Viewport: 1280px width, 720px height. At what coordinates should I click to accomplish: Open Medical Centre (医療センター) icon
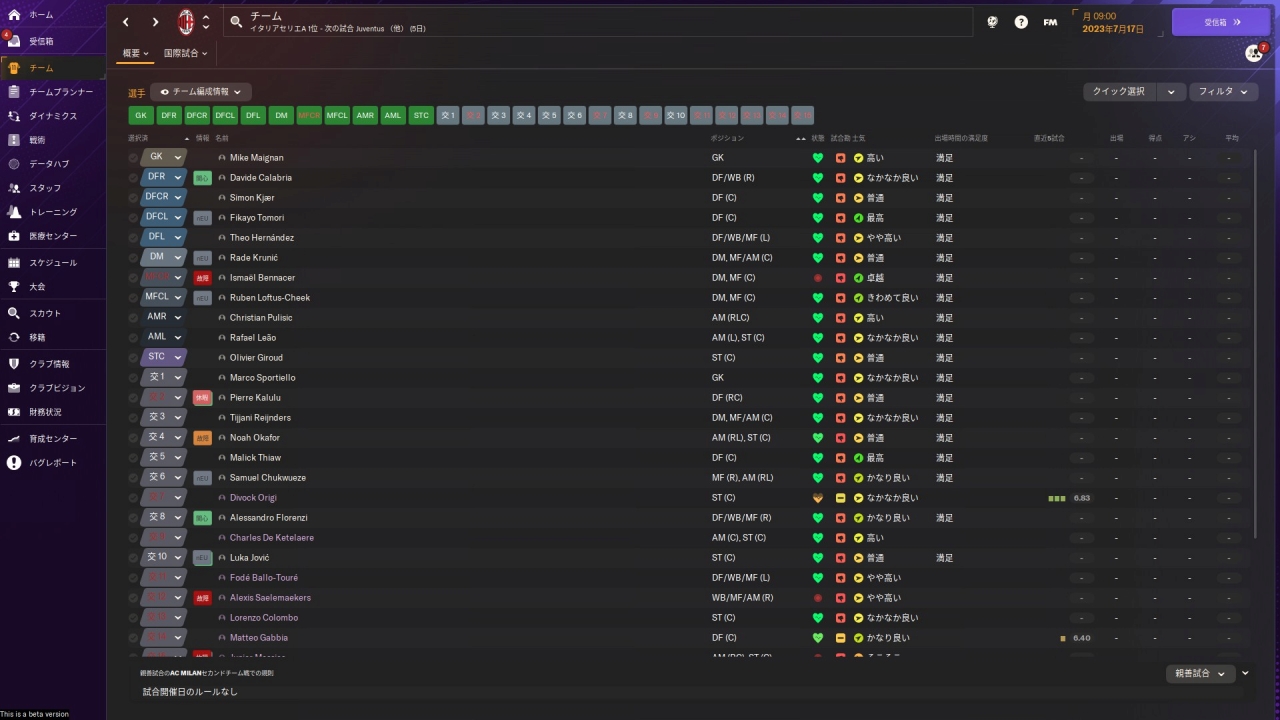click(x=14, y=236)
